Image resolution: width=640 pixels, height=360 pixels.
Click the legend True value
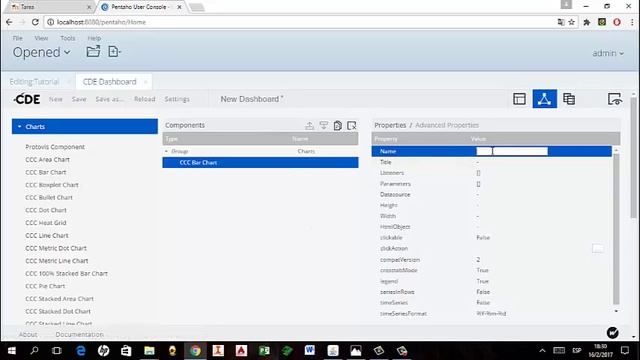tap(482, 281)
